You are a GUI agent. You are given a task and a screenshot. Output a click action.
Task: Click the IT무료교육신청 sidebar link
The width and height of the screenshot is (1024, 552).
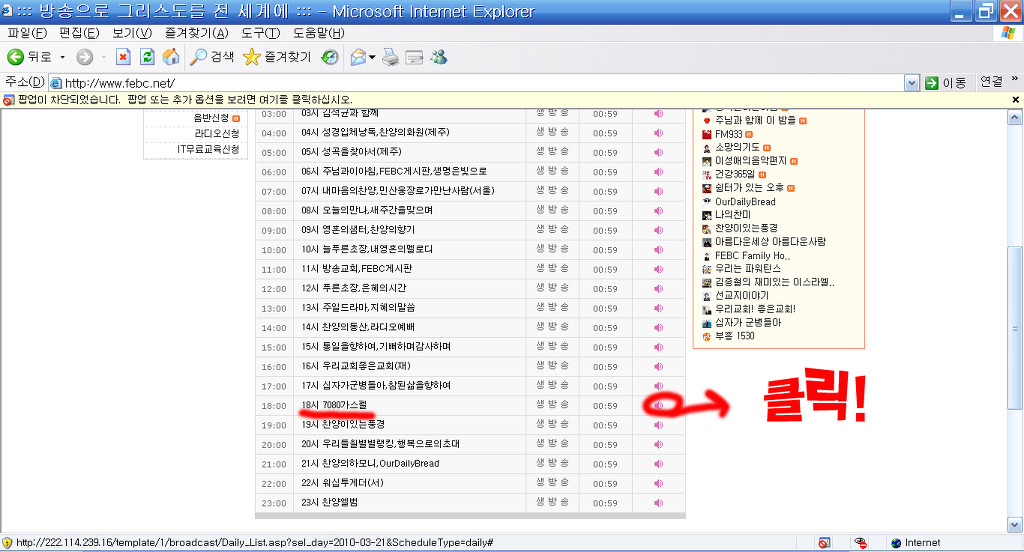coord(208,149)
